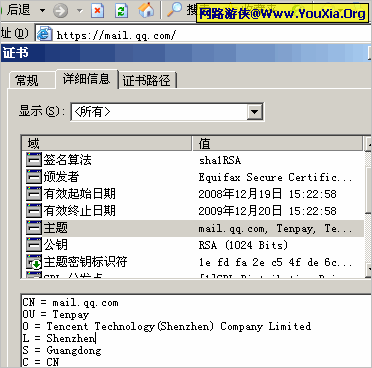Click the value 2008年12月19日 15:22:58
372x368 pixels.
pos(267,194)
